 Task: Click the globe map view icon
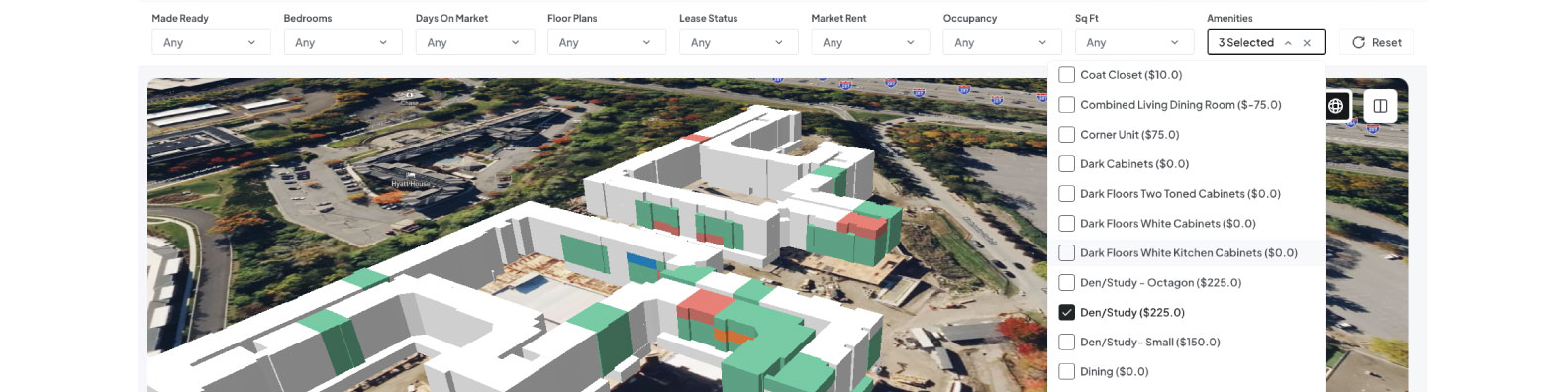click(1335, 106)
